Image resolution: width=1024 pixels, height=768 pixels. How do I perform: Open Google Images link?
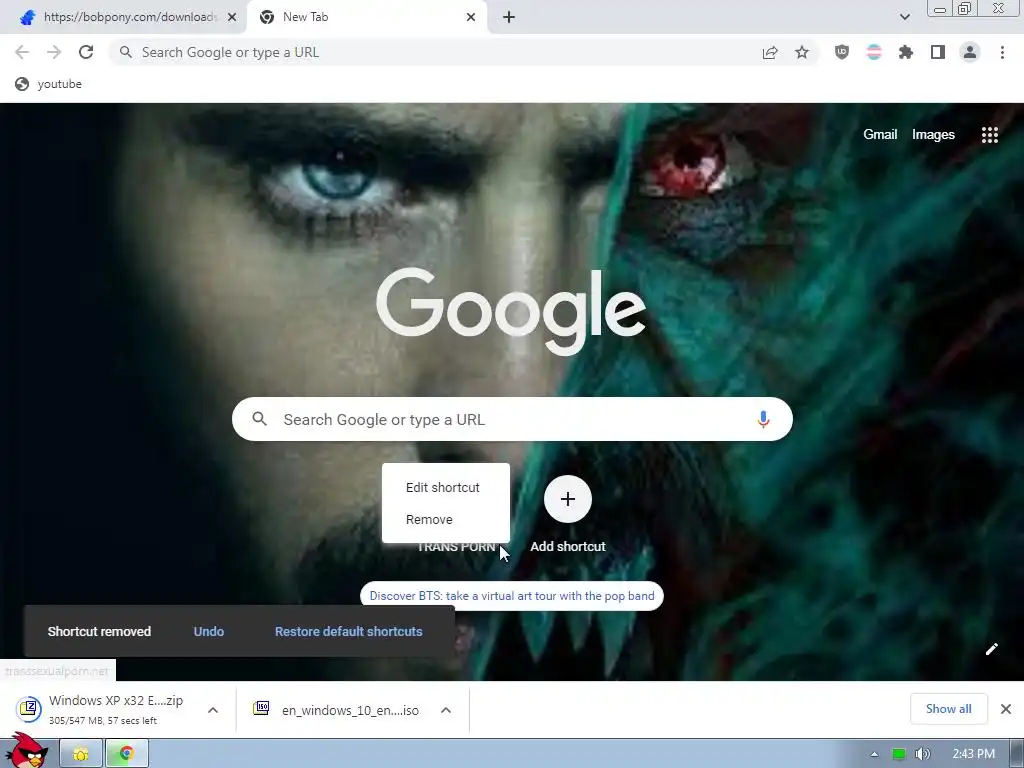(x=933, y=135)
